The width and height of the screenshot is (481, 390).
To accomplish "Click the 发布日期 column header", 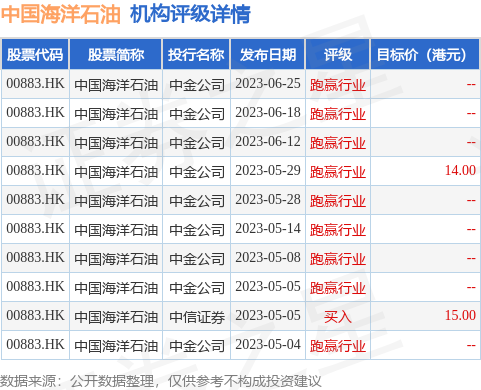I will pyautogui.click(x=268, y=55).
